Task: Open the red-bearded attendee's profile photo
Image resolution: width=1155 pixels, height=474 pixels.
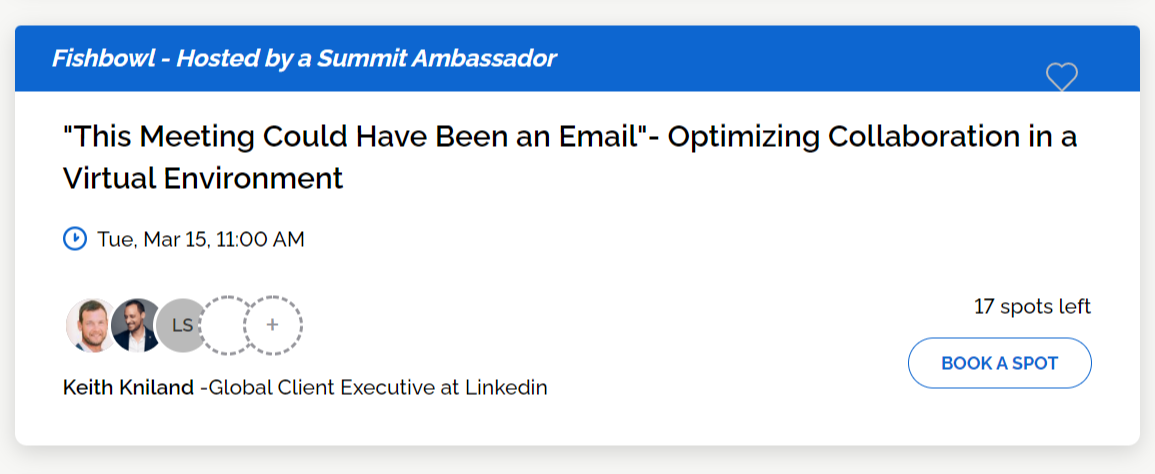Action: tap(89, 325)
